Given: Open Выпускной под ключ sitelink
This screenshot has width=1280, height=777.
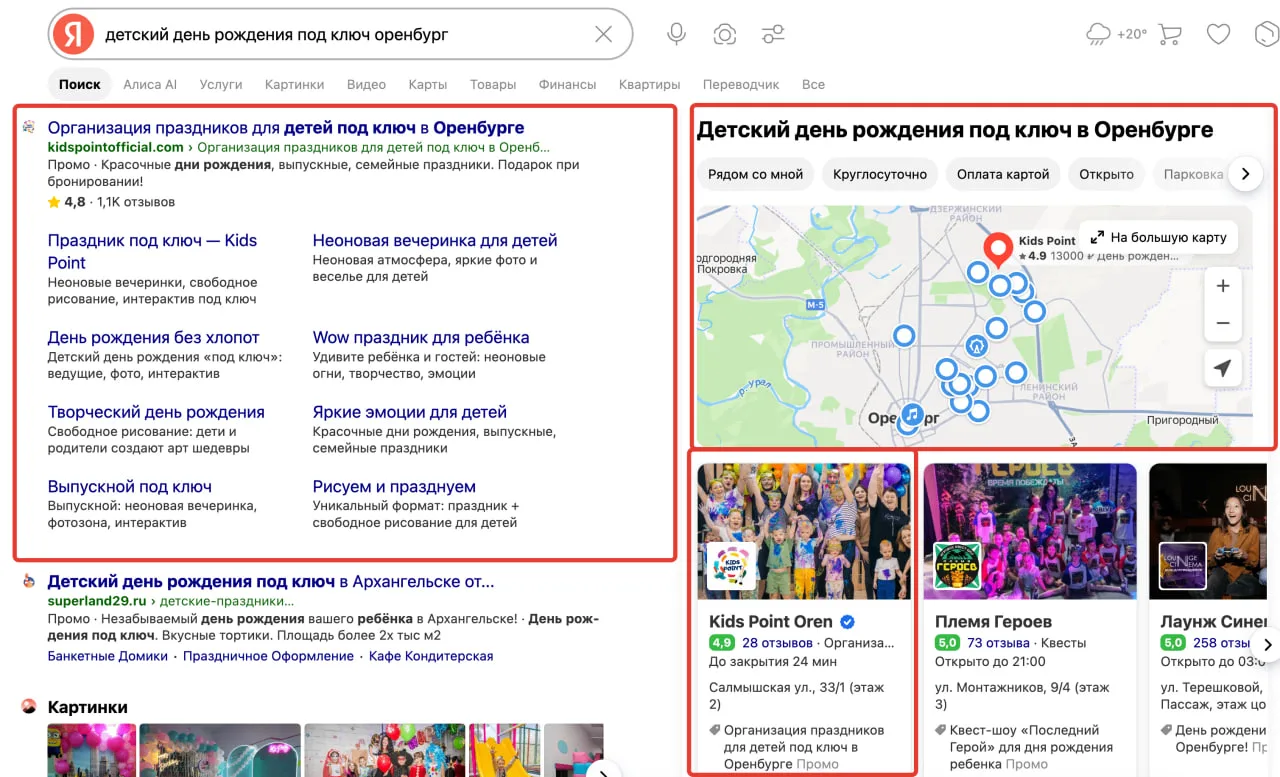Looking at the screenshot, I should point(130,487).
